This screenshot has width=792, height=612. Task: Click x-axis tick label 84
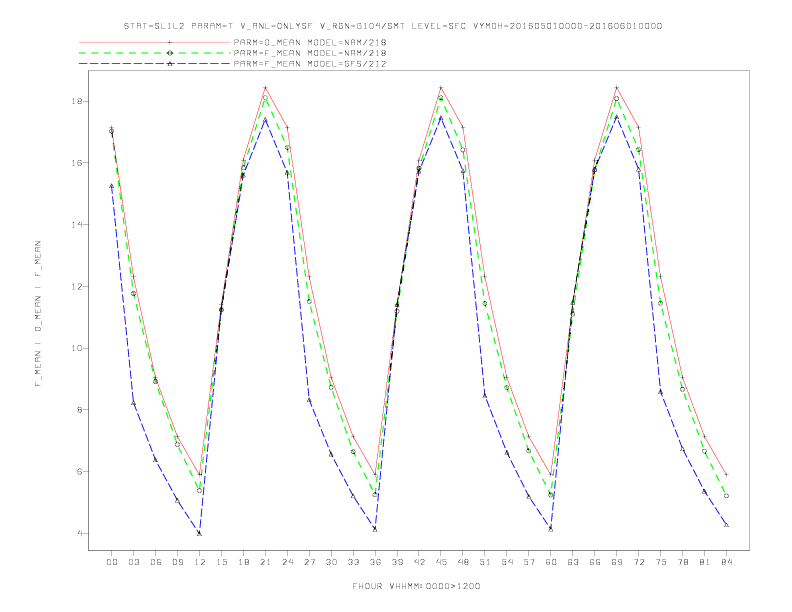tap(726, 562)
